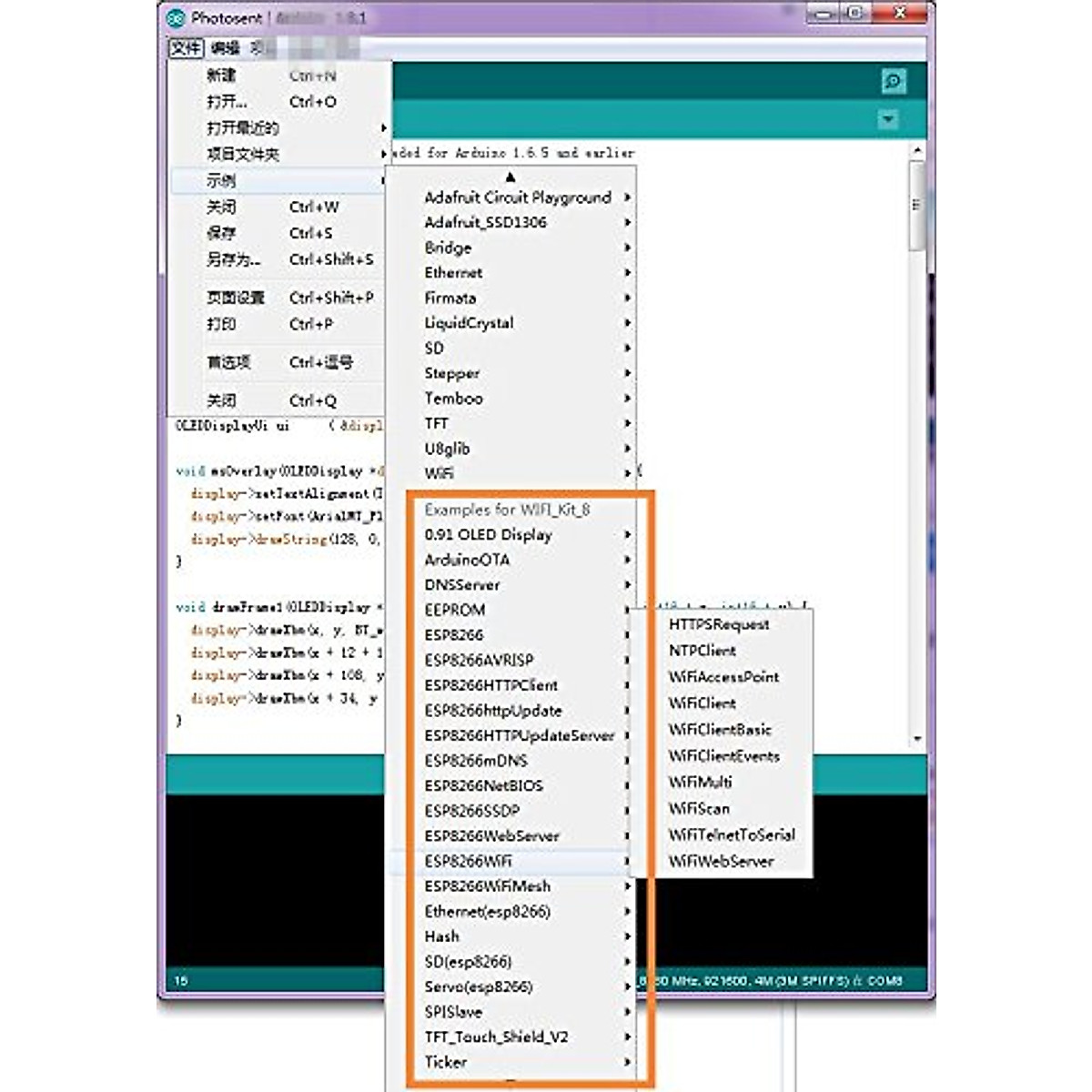
Task: Expand Adafruit Circuit Playground examples
Action: click(517, 197)
